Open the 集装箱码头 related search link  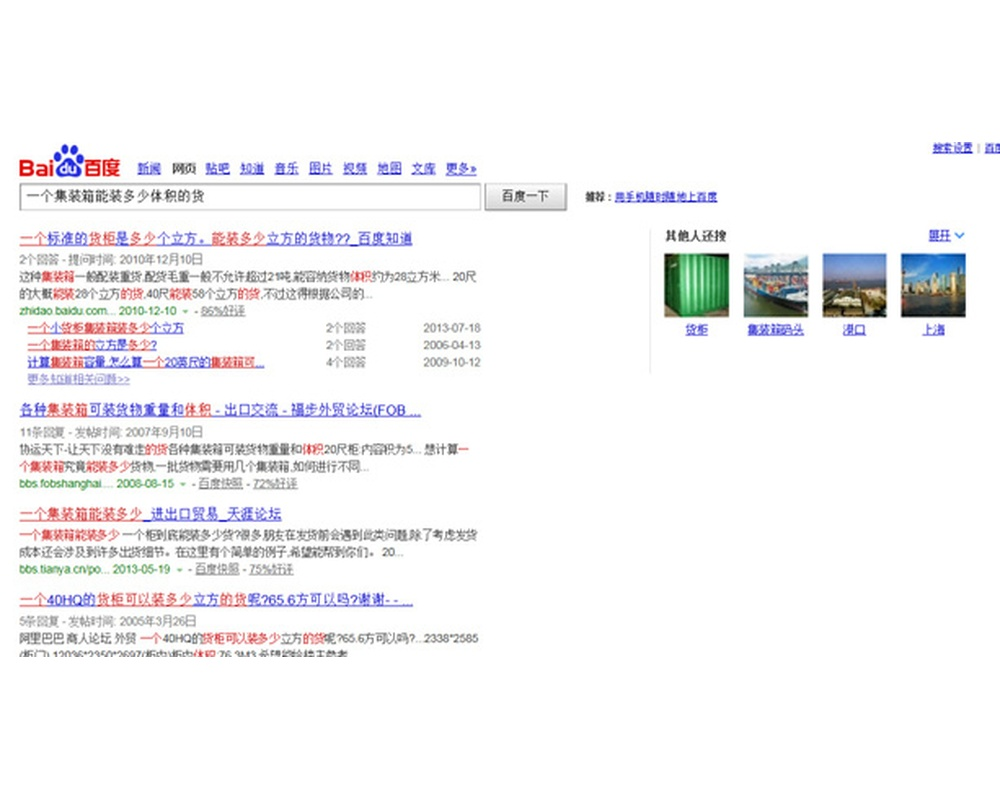tap(776, 330)
